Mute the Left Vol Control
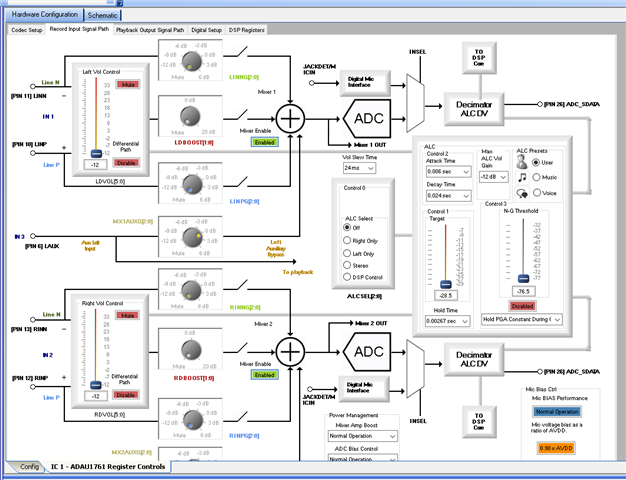 128,85
